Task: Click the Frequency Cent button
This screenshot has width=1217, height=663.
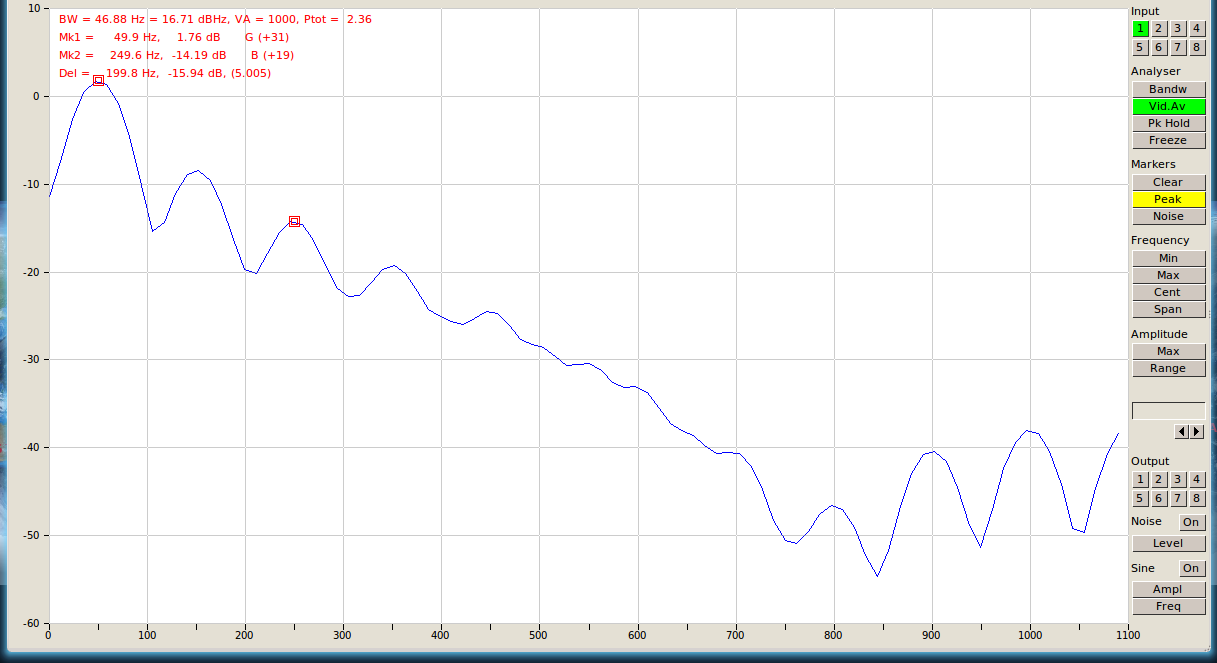Action: coord(1168,293)
